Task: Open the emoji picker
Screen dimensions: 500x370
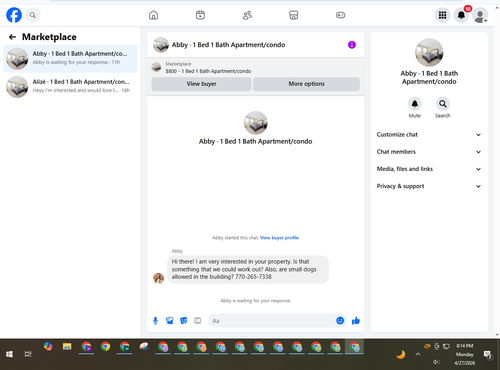Action: pos(340,321)
